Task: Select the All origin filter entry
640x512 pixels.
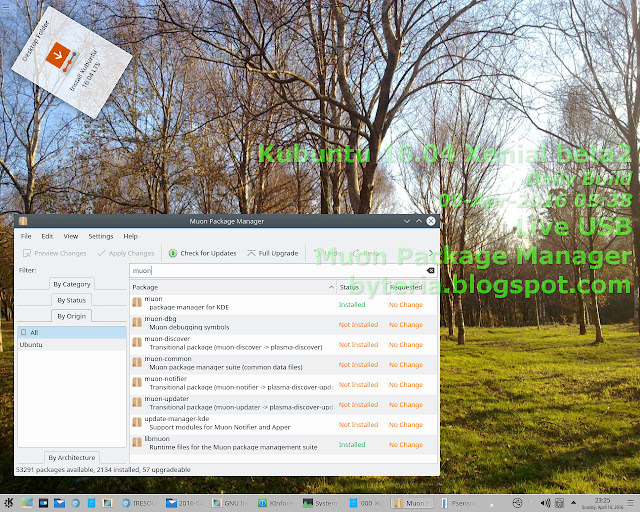Action: coord(72,332)
